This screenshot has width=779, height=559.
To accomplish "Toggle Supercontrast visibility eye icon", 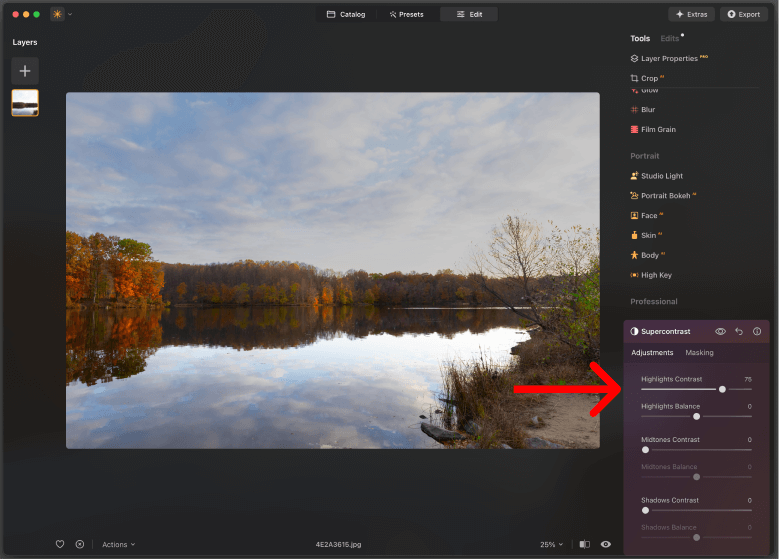I will (720, 331).
